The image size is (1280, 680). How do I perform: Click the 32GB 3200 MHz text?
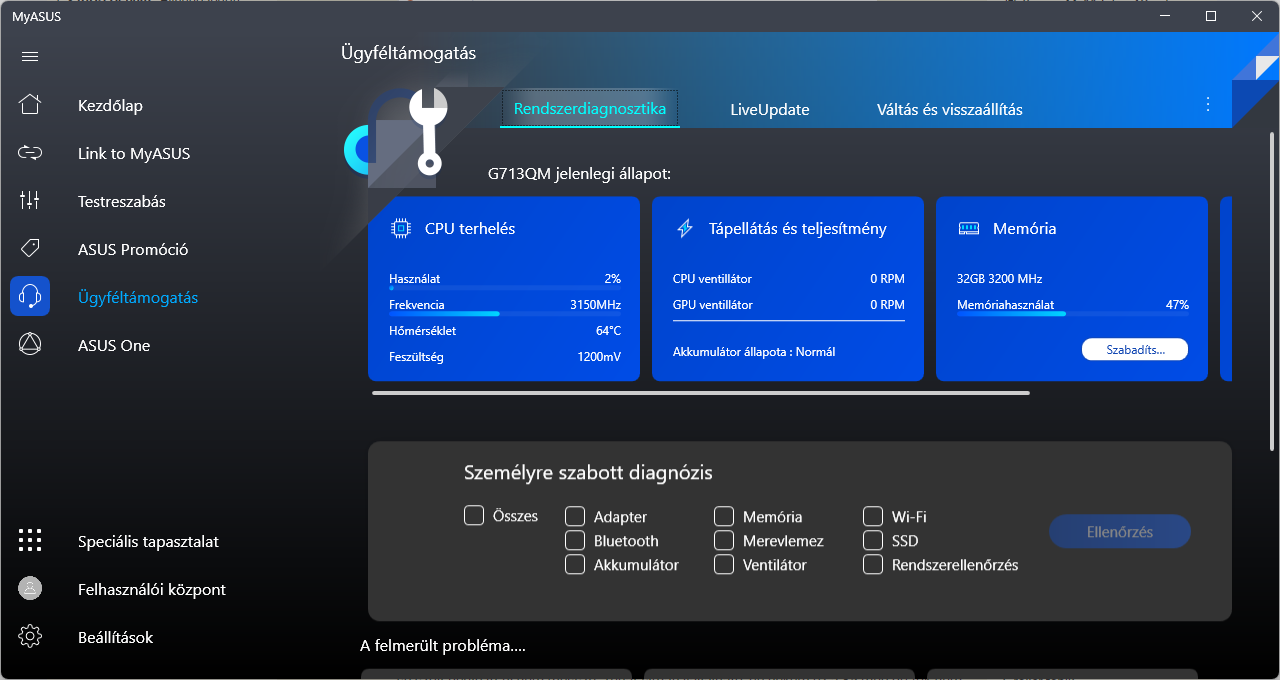tap(999, 279)
